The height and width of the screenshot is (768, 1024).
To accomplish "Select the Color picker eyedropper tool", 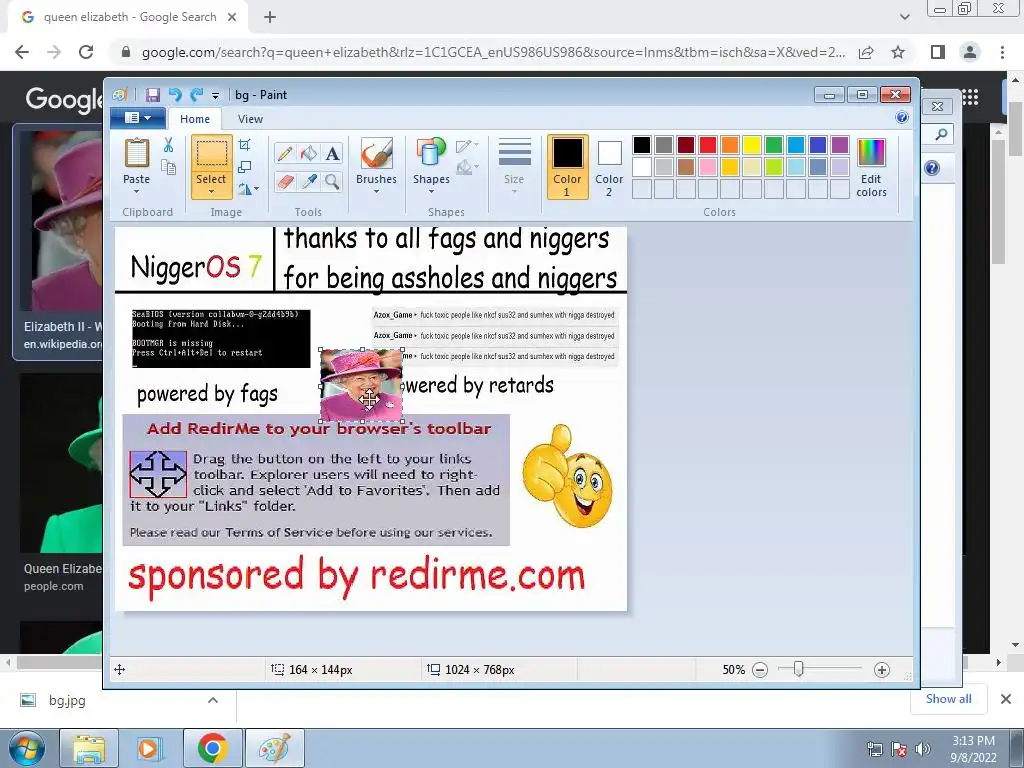I will (308, 182).
